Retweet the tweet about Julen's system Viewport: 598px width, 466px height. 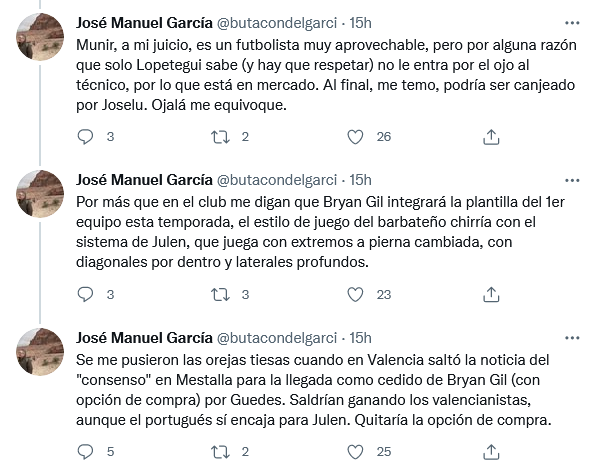click(x=220, y=294)
